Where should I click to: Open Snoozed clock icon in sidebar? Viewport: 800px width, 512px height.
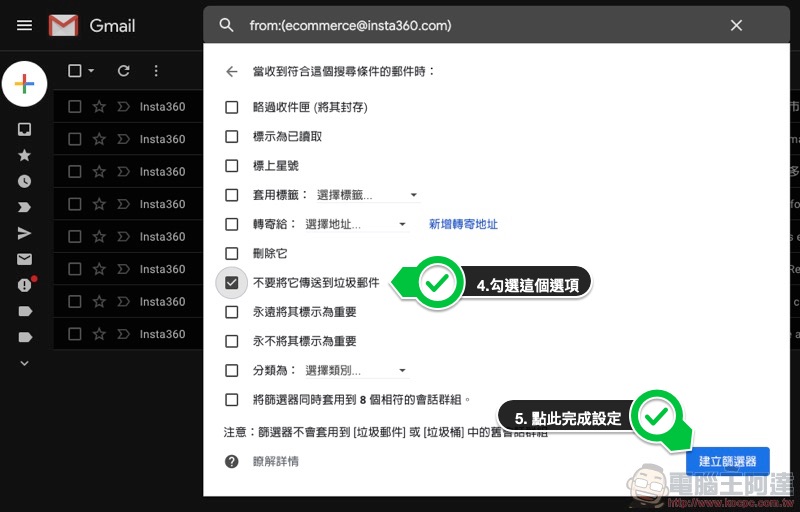(24, 181)
